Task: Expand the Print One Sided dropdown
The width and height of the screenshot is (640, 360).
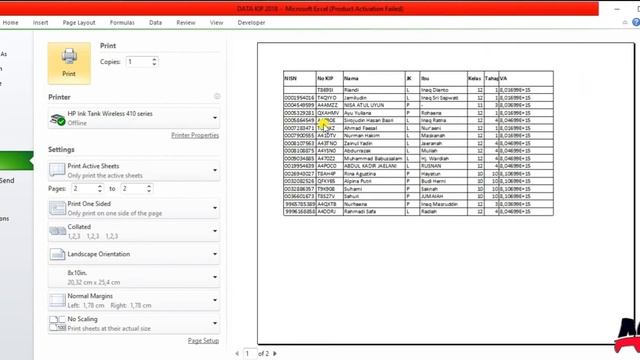Action: tap(134, 208)
